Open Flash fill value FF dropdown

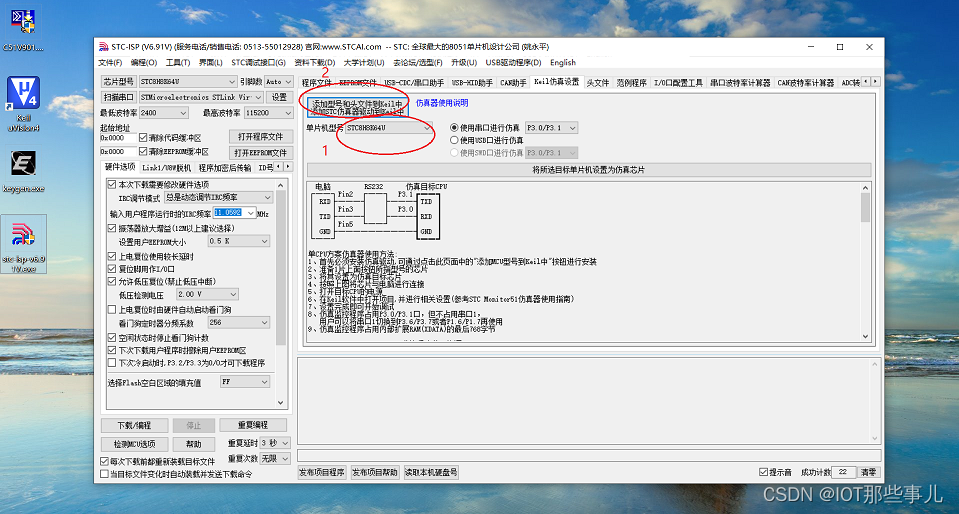[245, 382]
